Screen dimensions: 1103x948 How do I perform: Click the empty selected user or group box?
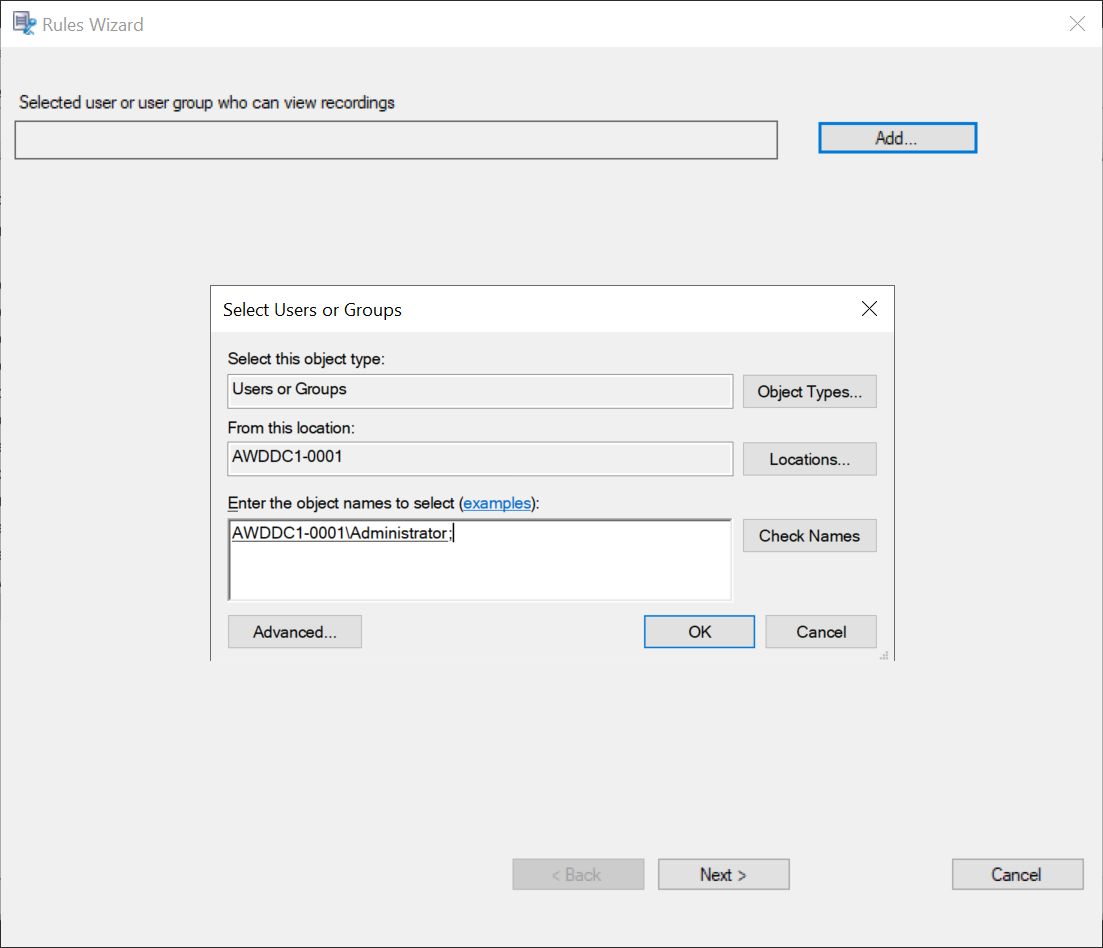point(395,140)
